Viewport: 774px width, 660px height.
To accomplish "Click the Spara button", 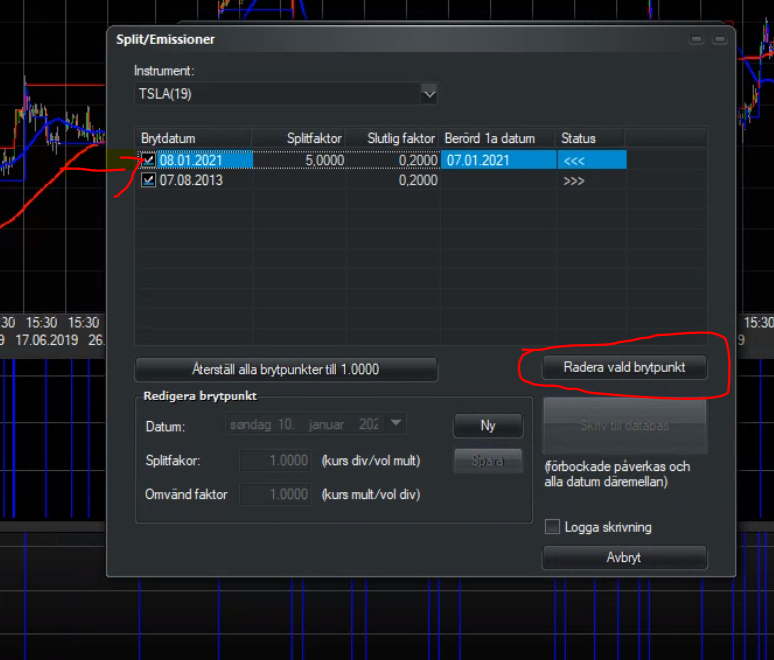I will [488, 461].
